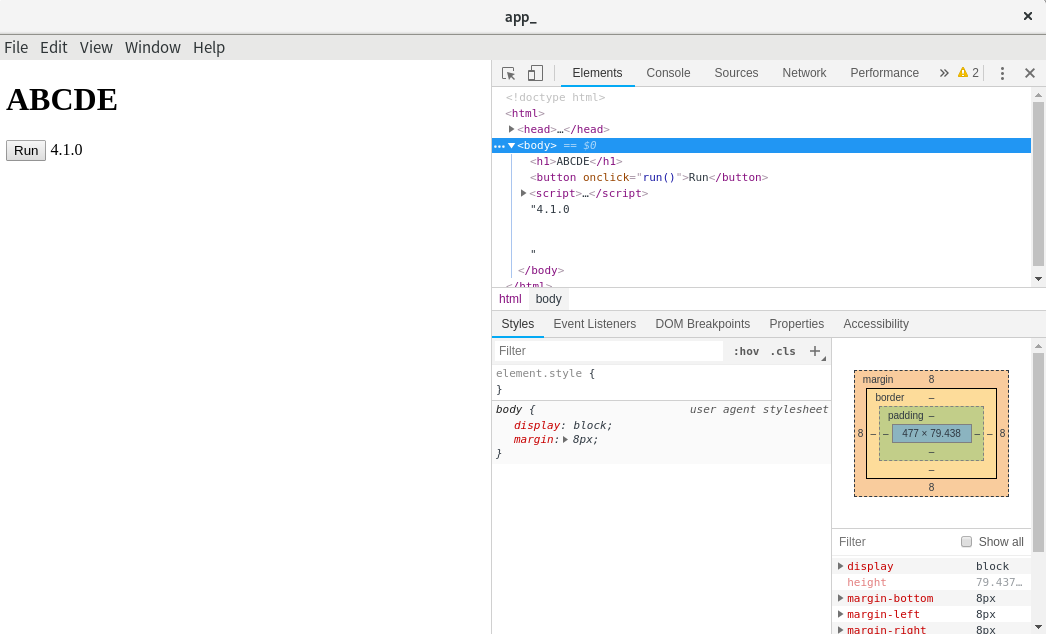This screenshot has height=634, width=1046.
Task: Activate the inspect element picker icon
Action: (x=508, y=73)
